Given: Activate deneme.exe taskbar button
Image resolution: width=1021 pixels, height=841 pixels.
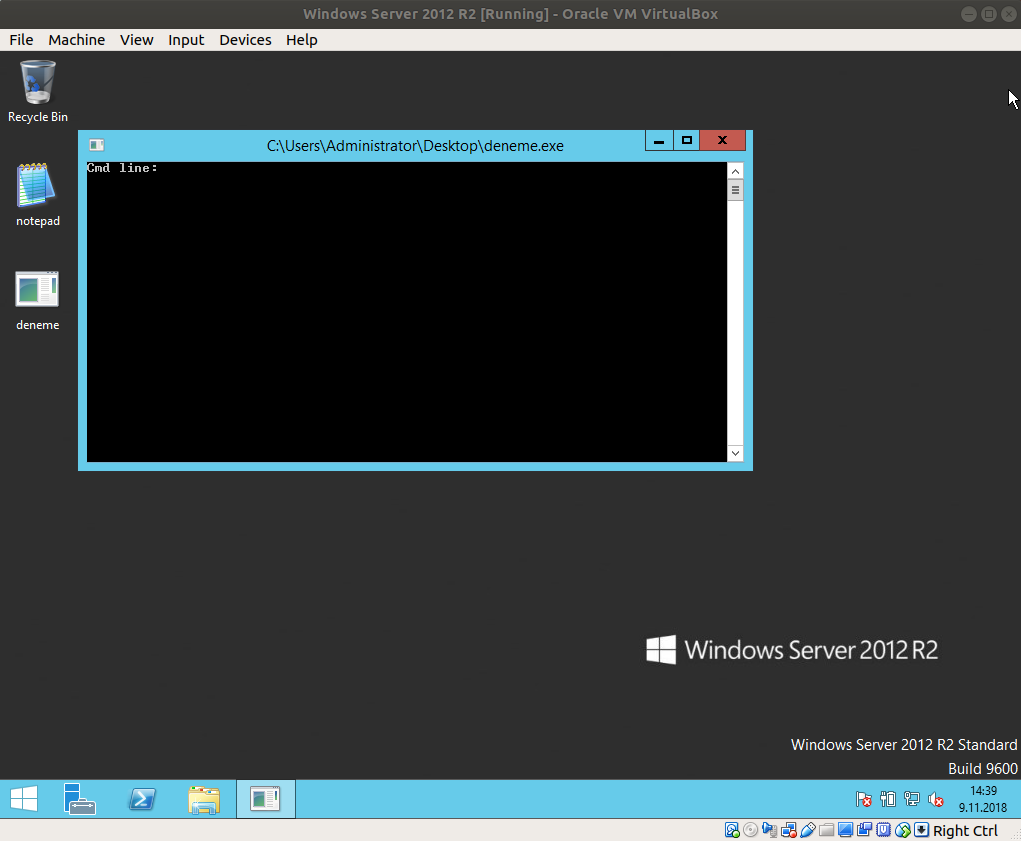Looking at the screenshot, I should click(265, 799).
